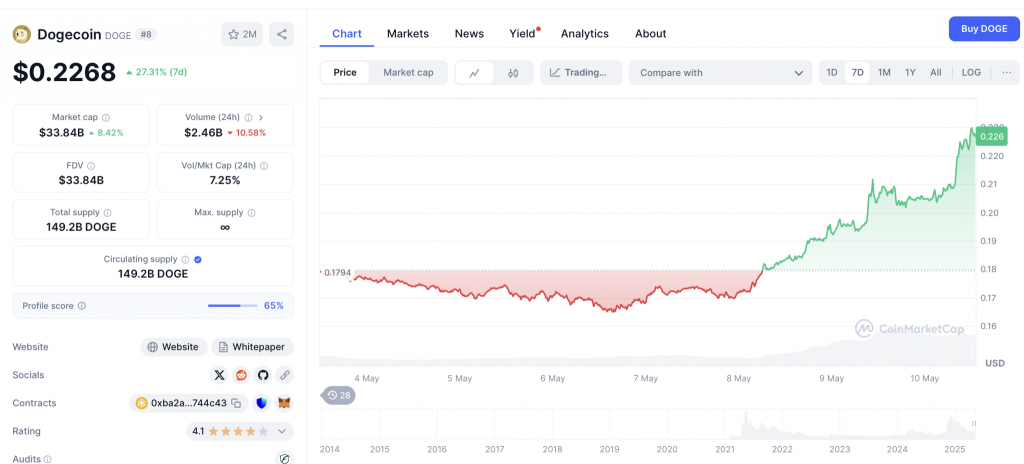The height and width of the screenshot is (464, 1024).
Task: Click the share icon next to Dogecoin
Action: 281,35
